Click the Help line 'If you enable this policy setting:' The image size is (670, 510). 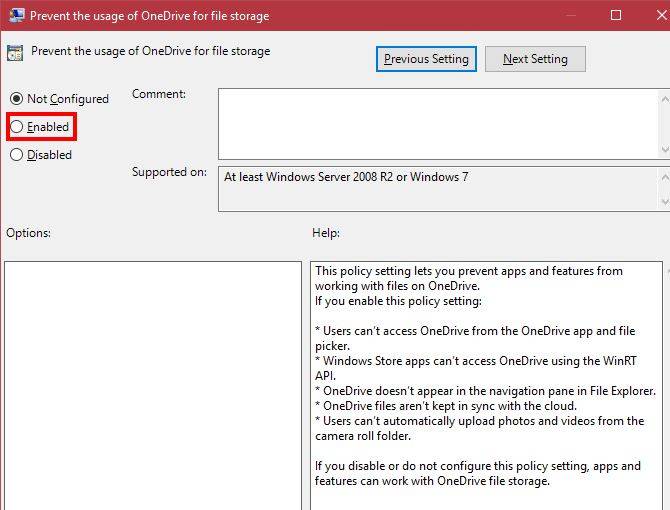click(x=398, y=301)
